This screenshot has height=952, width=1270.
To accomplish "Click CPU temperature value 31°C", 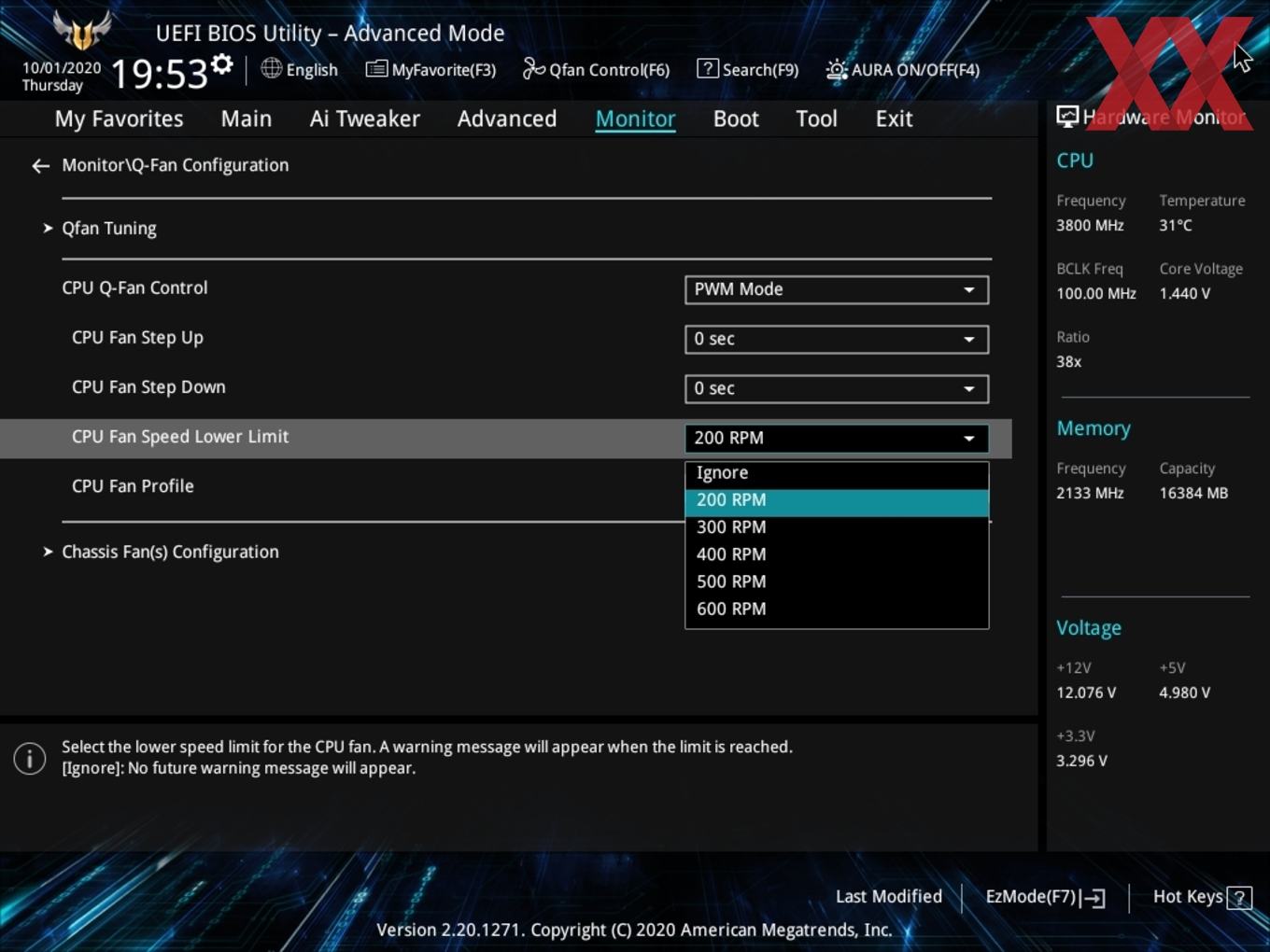I will tap(1176, 225).
